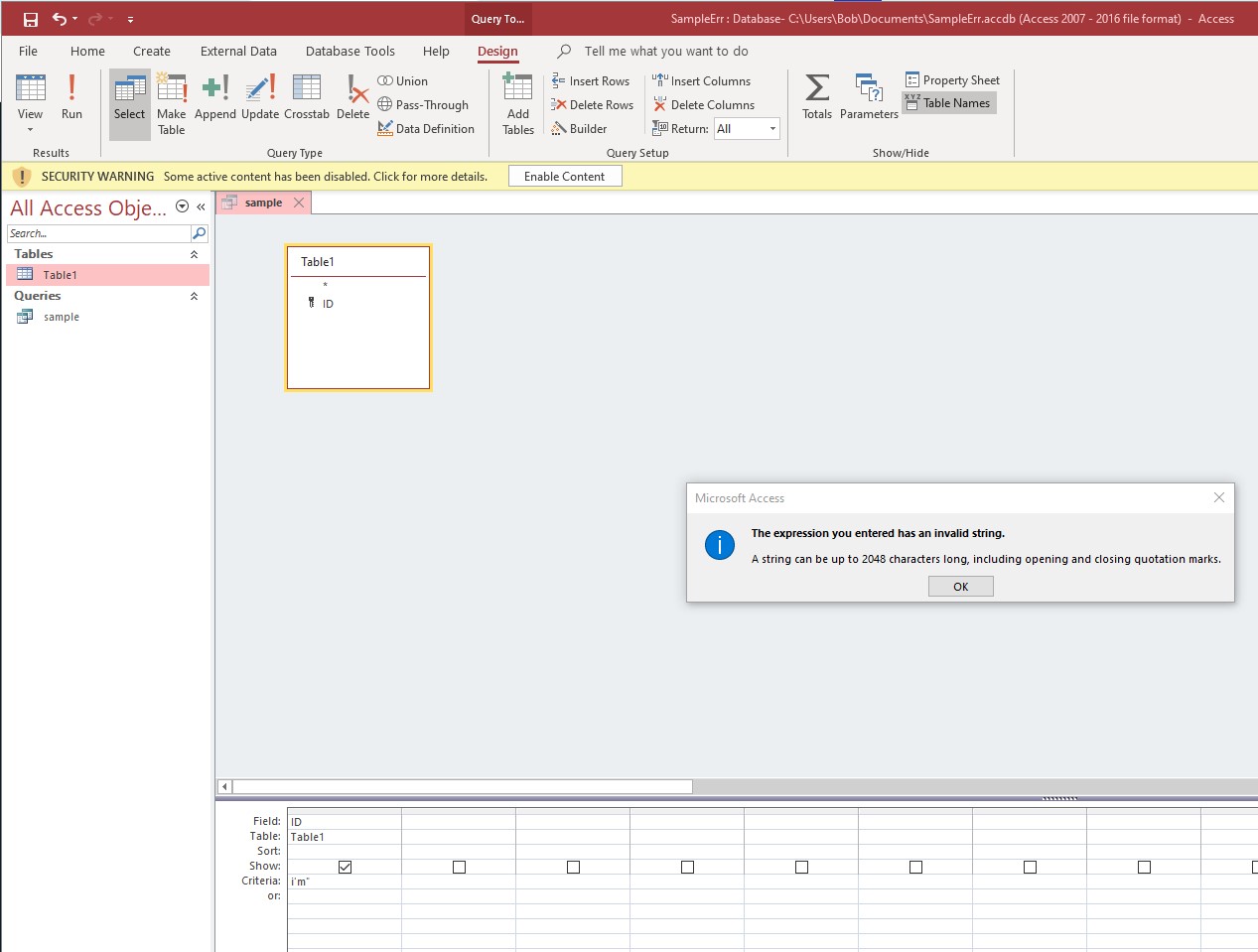Image resolution: width=1258 pixels, height=952 pixels.
Task: Collapse the Tables group
Action: tap(194, 255)
